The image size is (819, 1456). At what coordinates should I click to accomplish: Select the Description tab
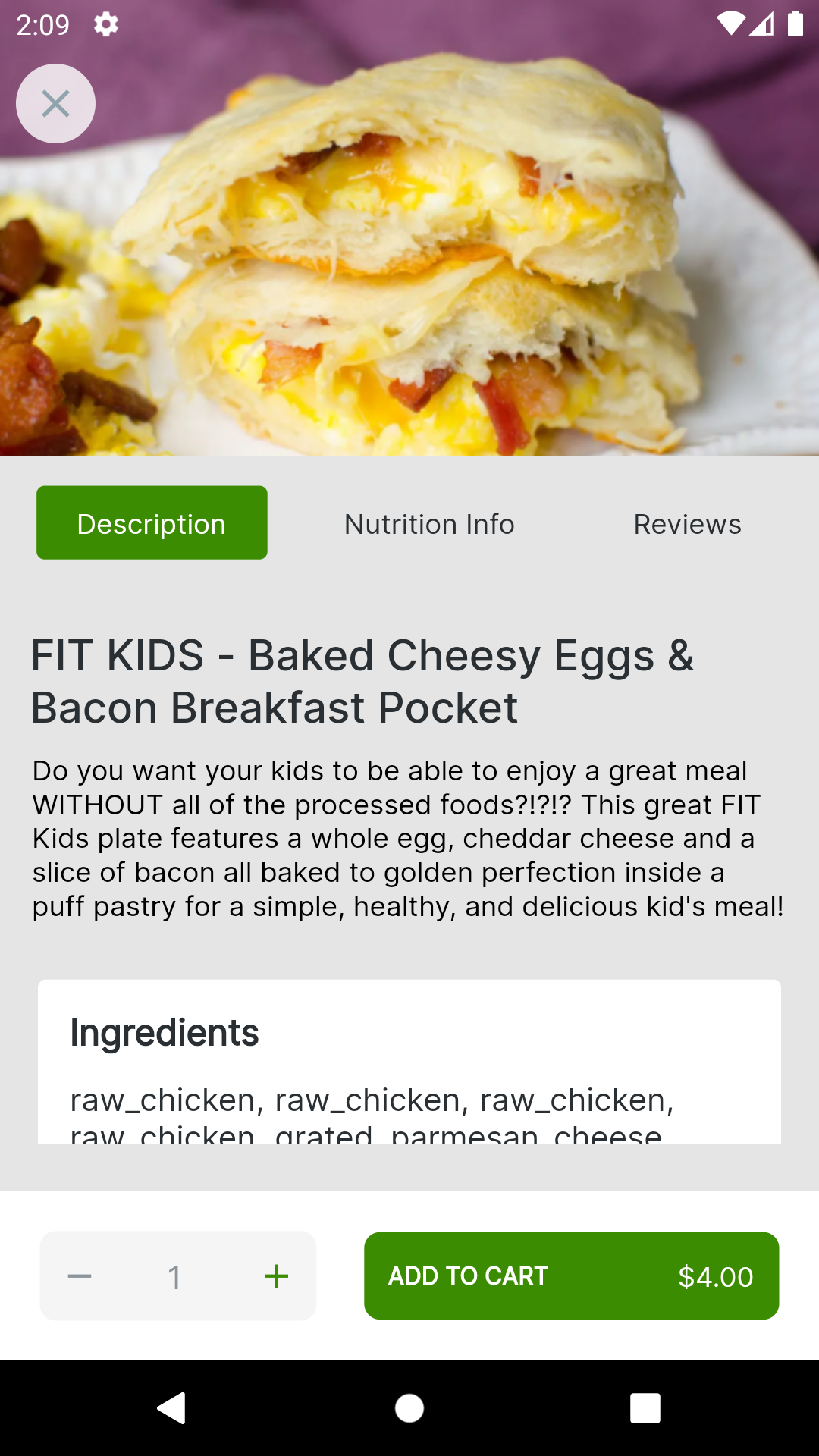152,522
